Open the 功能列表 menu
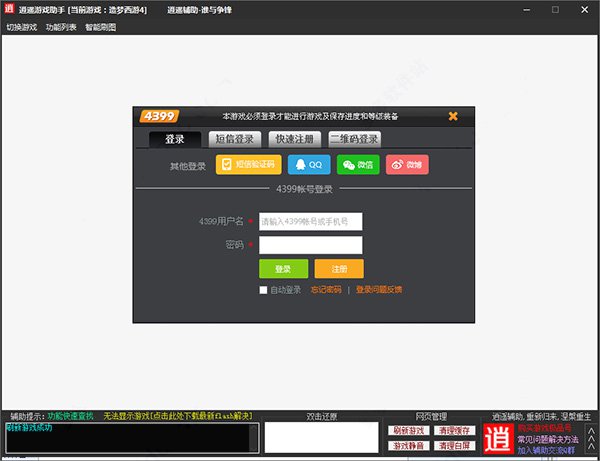The width and height of the screenshot is (600, 461). [60, 27]
